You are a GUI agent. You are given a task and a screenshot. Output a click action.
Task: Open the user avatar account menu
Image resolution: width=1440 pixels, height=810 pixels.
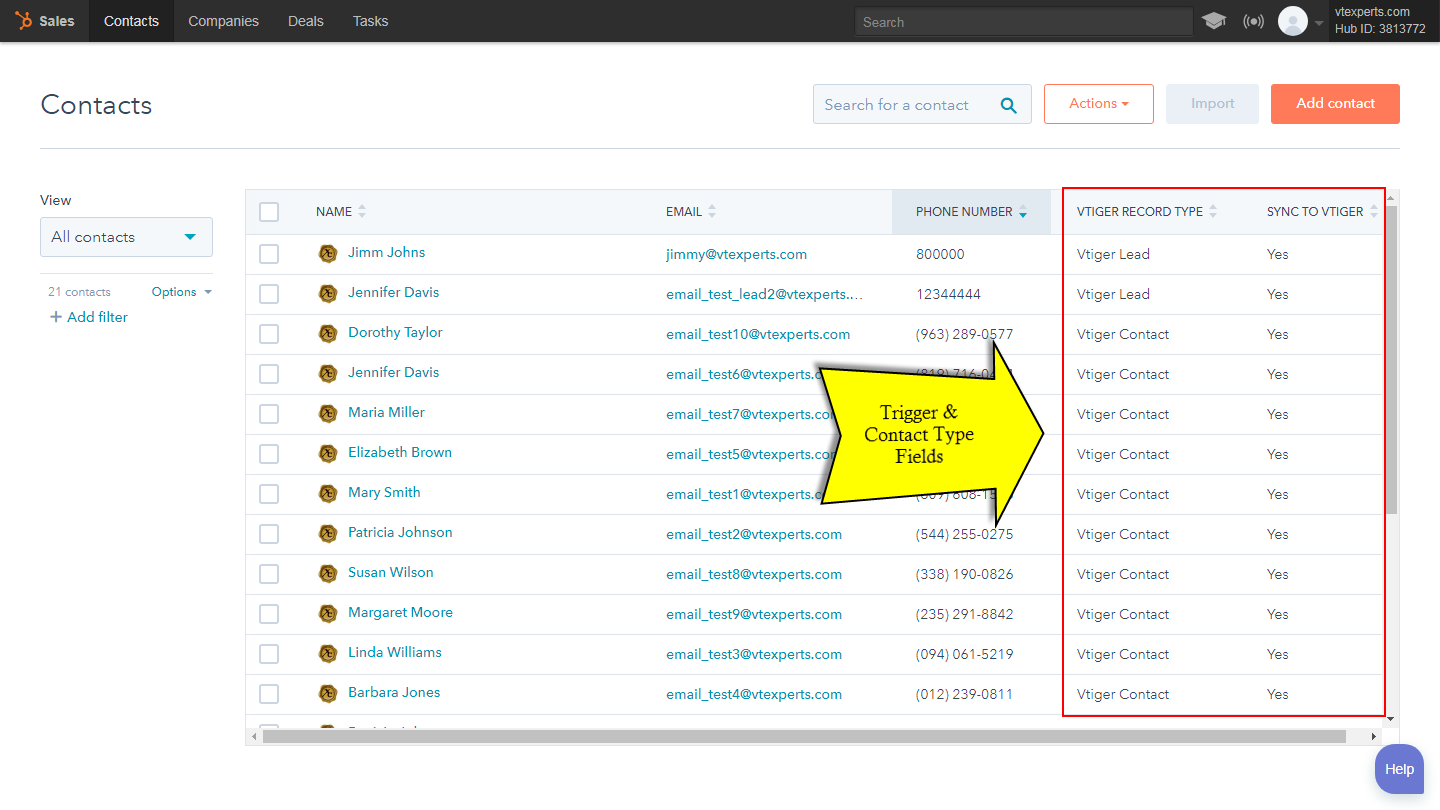click(x=1293, y=21)
